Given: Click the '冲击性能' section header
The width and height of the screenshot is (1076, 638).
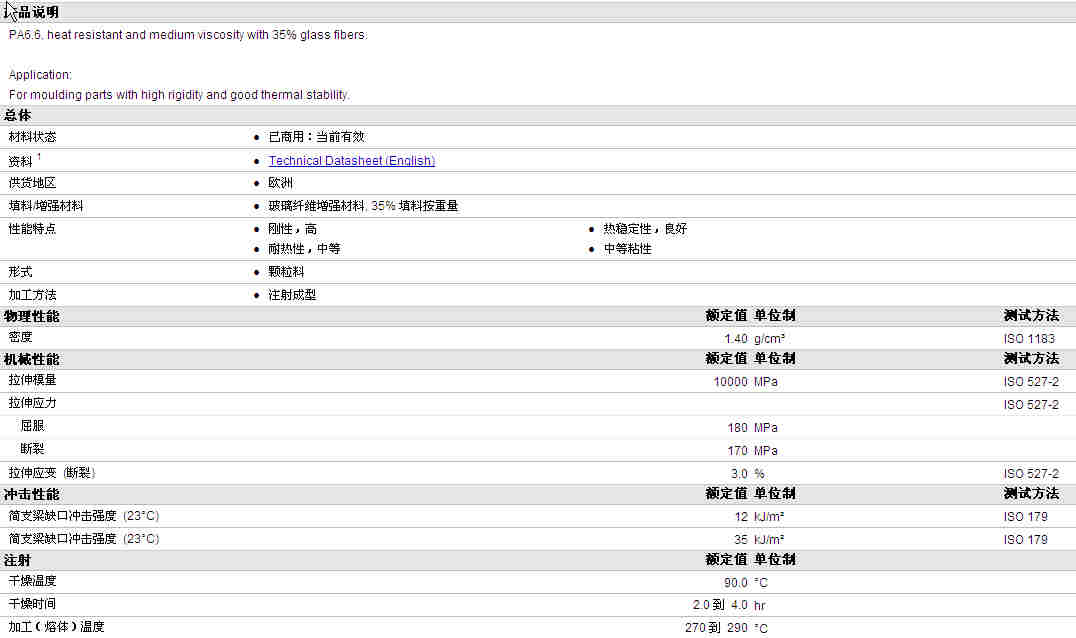Looking at the screenshot, I should coord(32,495).
